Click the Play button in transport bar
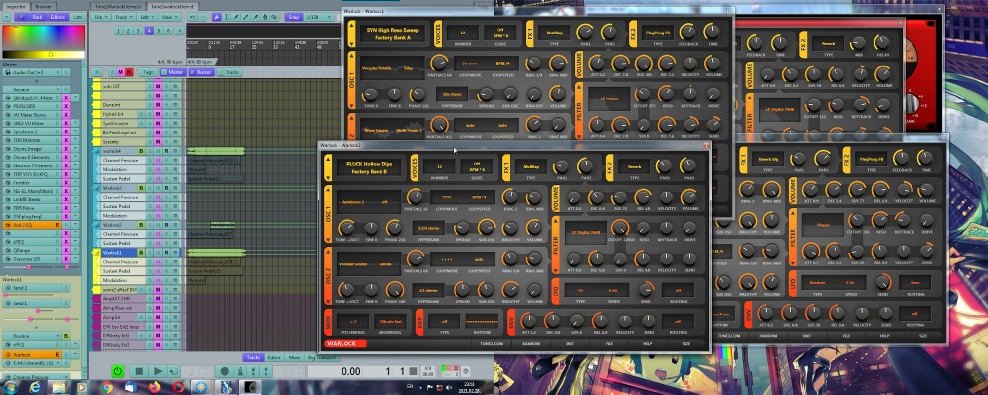This screenshot has height=395, width=988. click(x=158, y=371)
